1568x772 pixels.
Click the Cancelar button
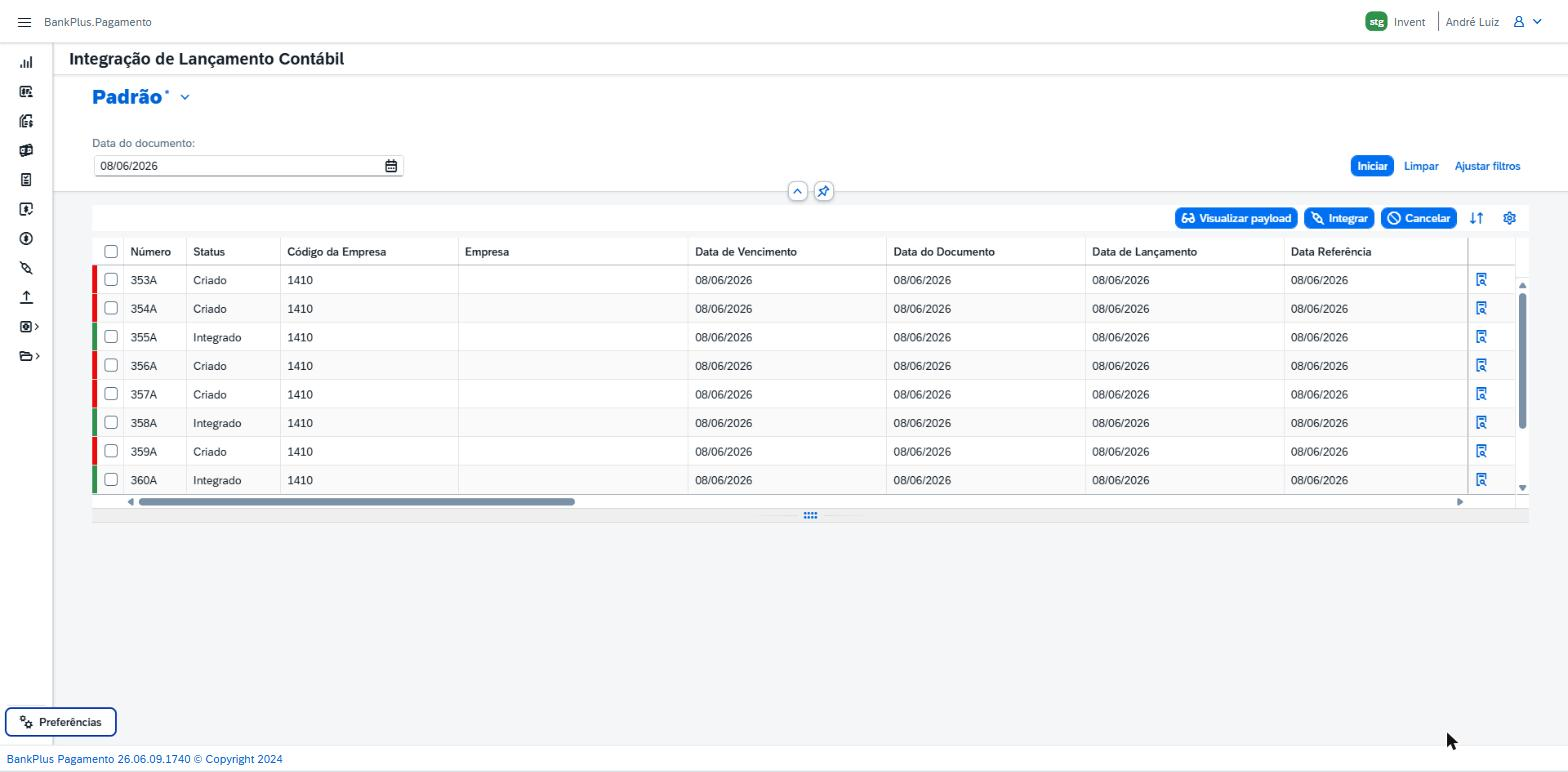1418,218
